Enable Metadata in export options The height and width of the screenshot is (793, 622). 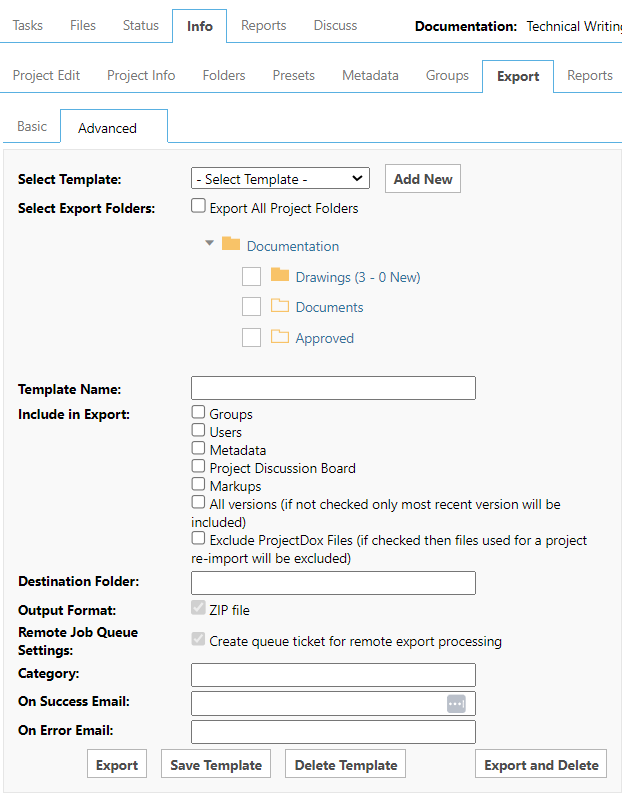[x=199, y=449]
